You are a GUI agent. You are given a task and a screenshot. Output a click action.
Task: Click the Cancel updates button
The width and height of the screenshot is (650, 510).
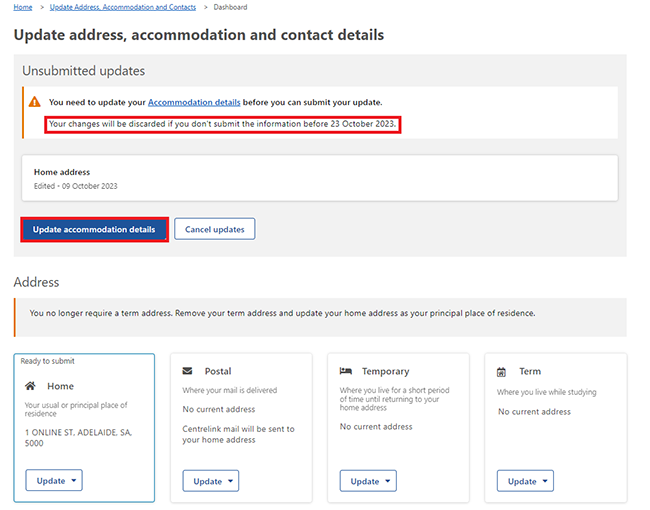(x=215, y=229)
